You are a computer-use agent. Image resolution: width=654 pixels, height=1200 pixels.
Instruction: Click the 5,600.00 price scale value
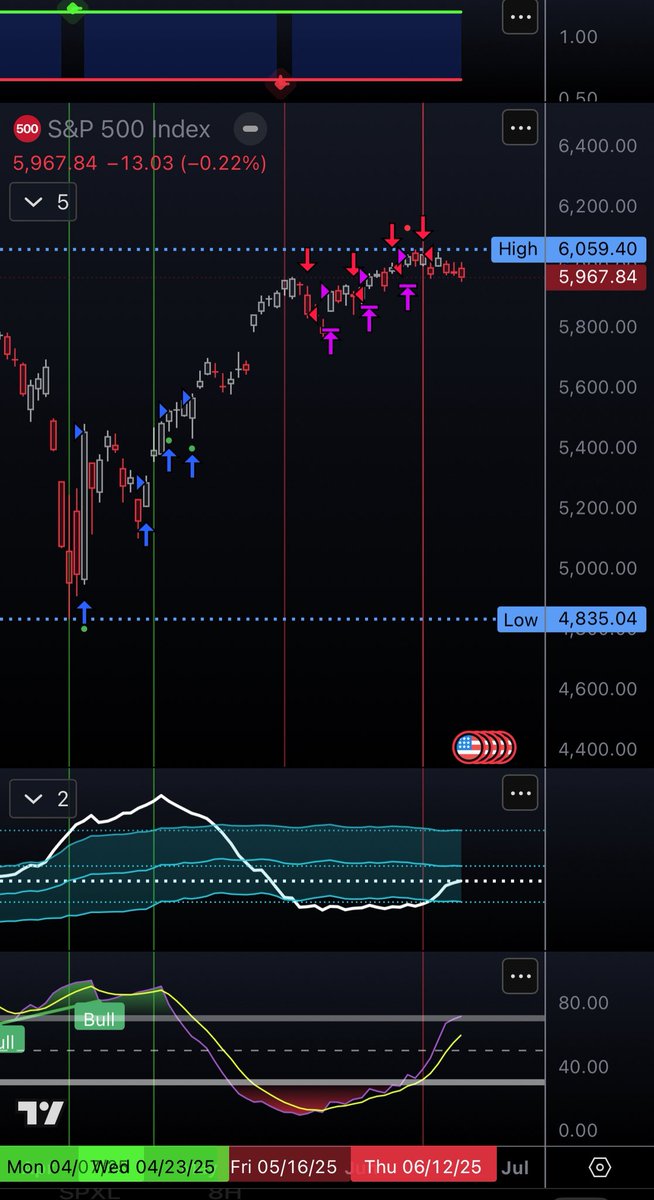pos(598,387)
